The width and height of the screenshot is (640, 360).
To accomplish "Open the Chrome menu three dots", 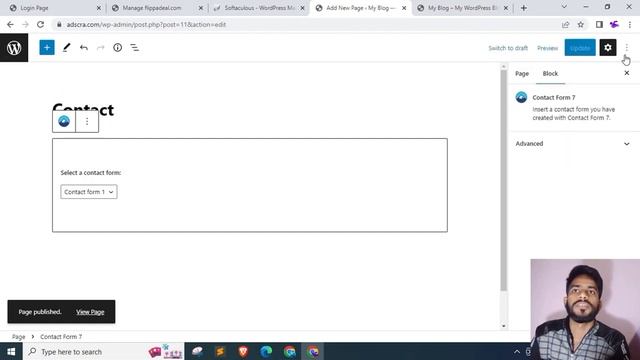I will coord(630,24).
